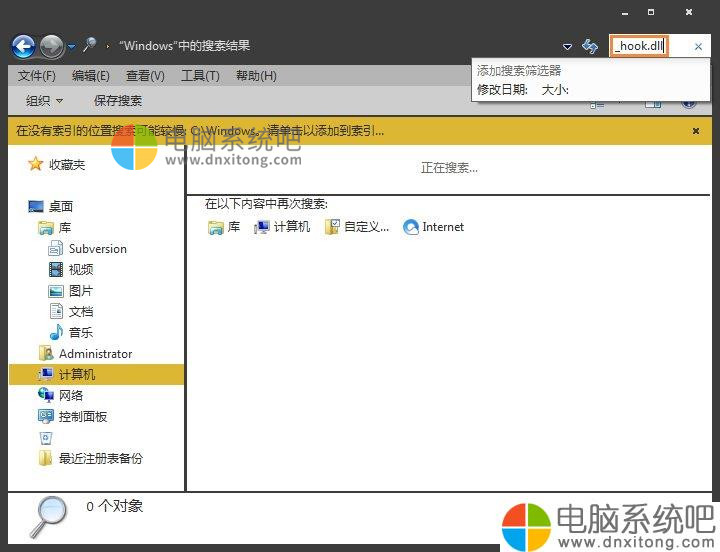Click the refresh arrows icon

click(590, 46)
